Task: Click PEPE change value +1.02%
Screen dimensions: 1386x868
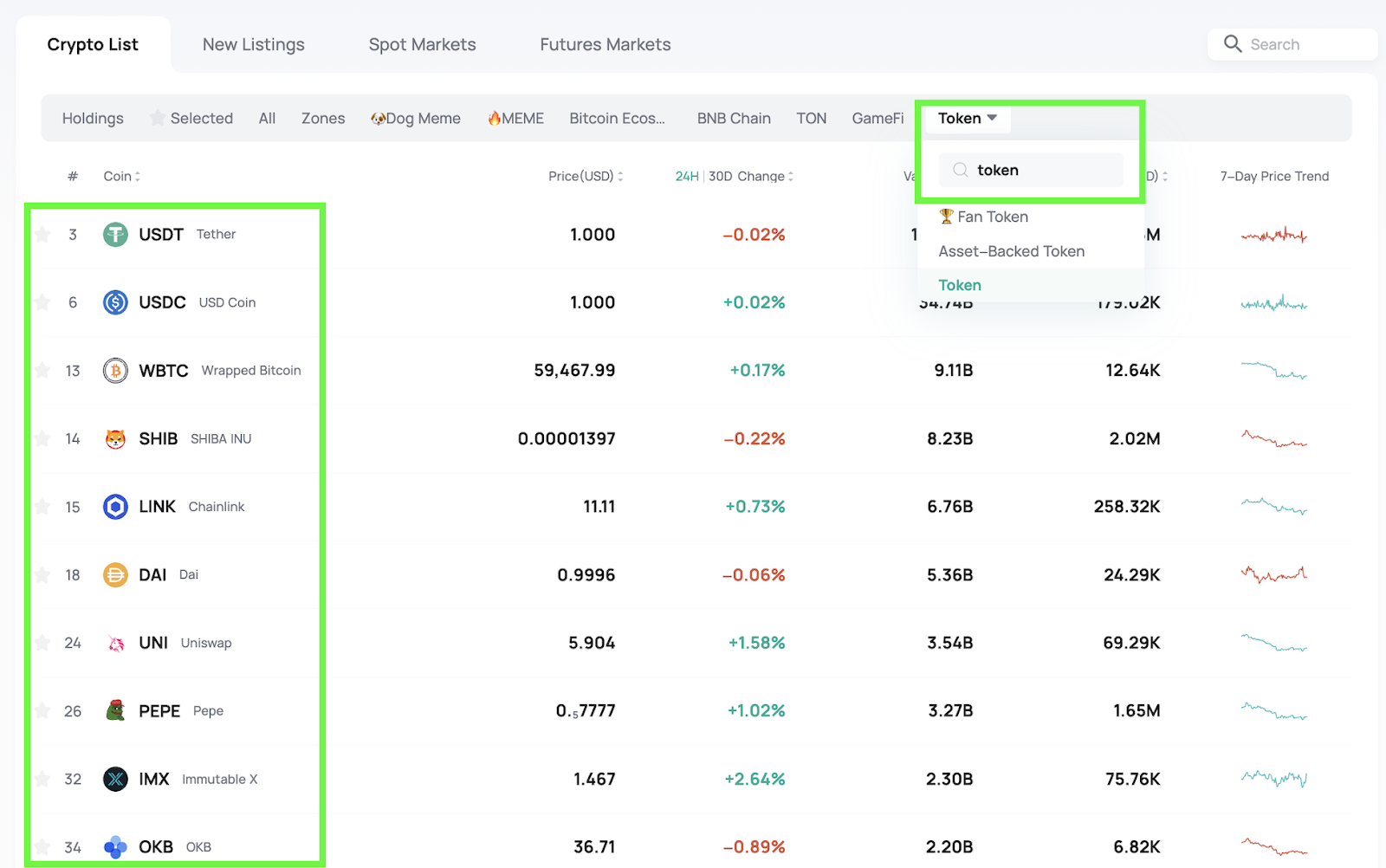Action: 756,711
